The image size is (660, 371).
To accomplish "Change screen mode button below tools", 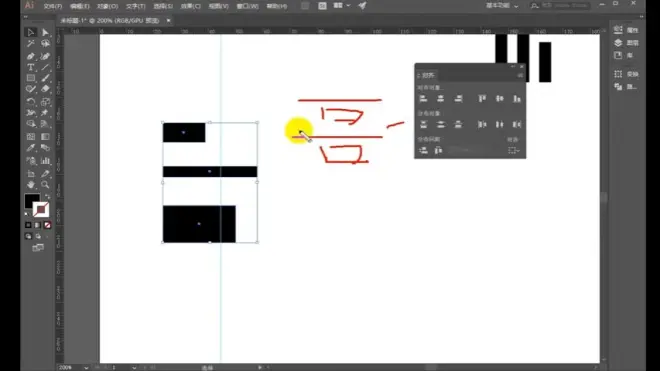I will coord(38,248).
